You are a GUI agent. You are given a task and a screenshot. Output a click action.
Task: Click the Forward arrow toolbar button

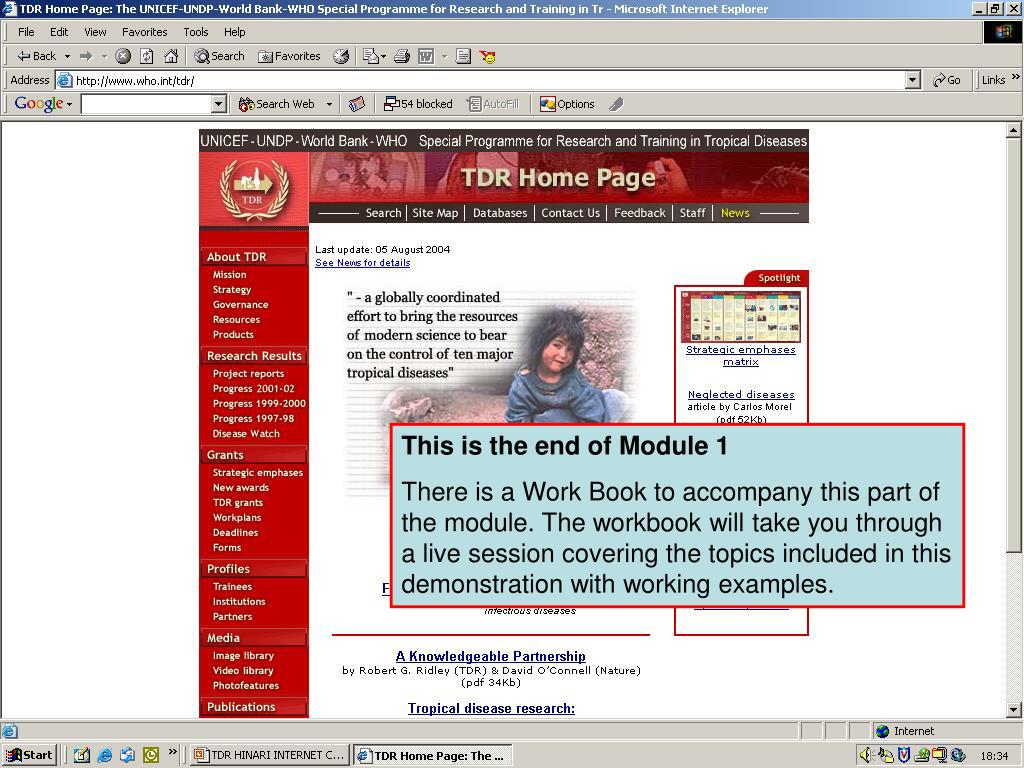[86, 57]
